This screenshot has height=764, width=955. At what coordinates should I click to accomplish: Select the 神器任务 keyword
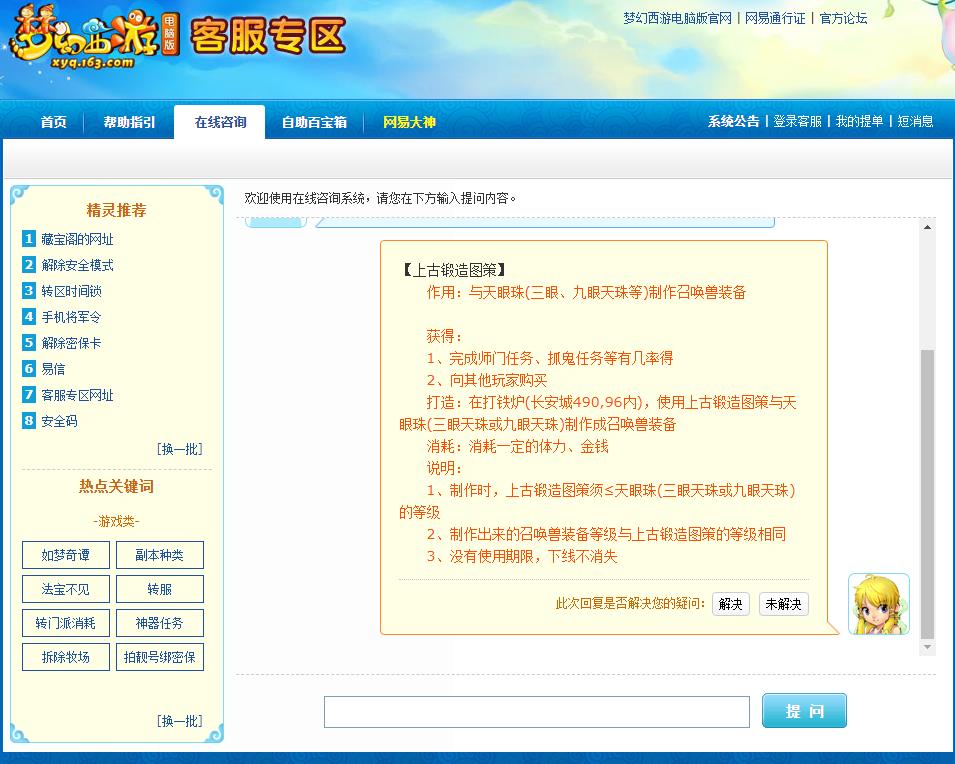(159, 624)
